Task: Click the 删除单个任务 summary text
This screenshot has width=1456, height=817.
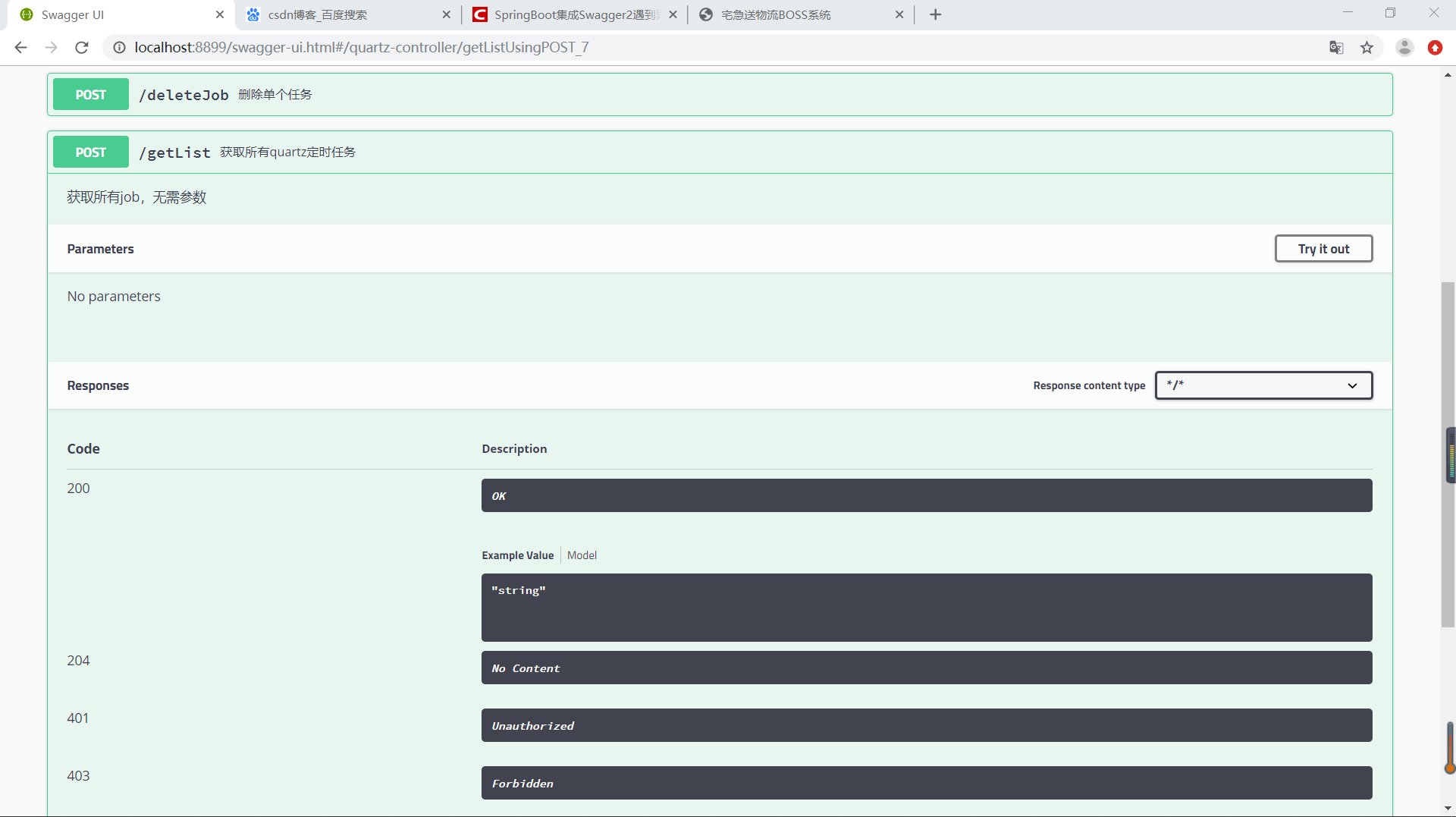Action: click(x=275, y=94)
